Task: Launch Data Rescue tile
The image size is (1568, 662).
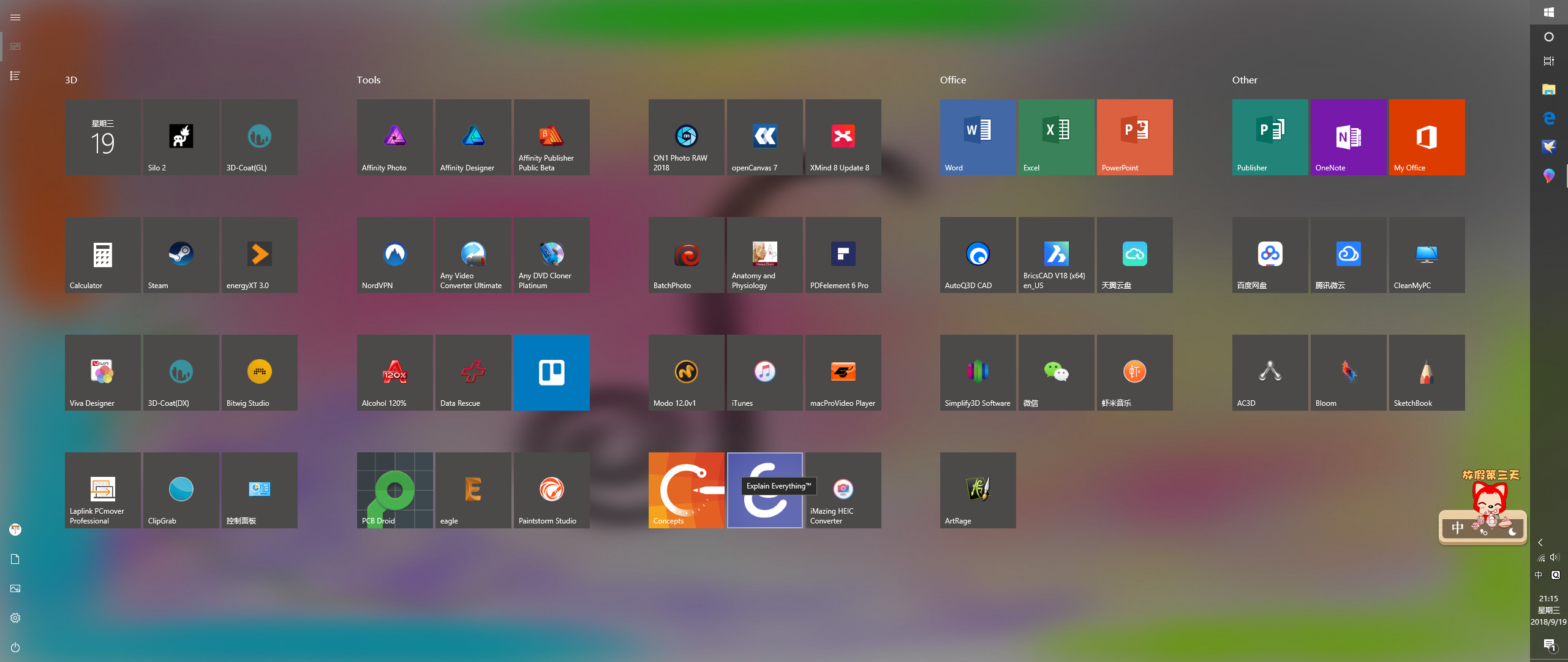Action: 473,373
